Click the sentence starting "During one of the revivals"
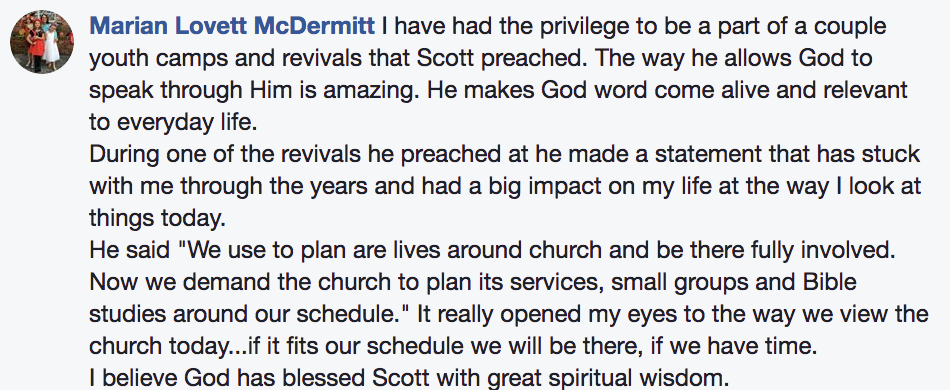Viewport: 950px width, 390px height. [x=505, y=154]
